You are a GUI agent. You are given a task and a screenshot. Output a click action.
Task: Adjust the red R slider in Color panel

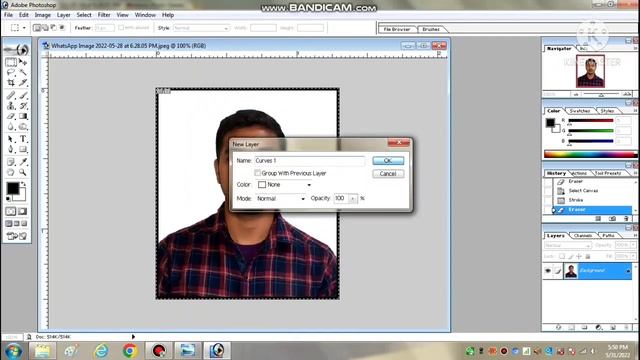(591, 121)
